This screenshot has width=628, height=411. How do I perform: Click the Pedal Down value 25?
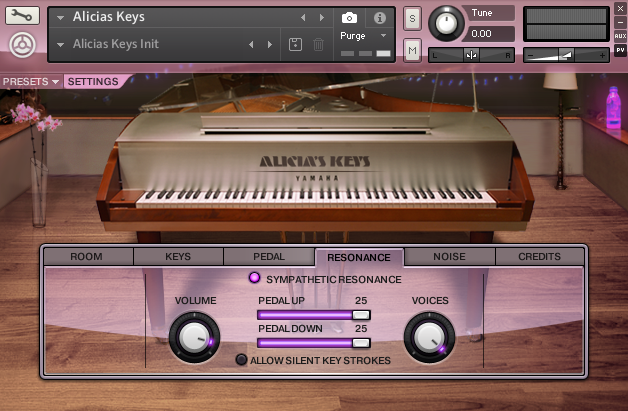pos(361,328)
